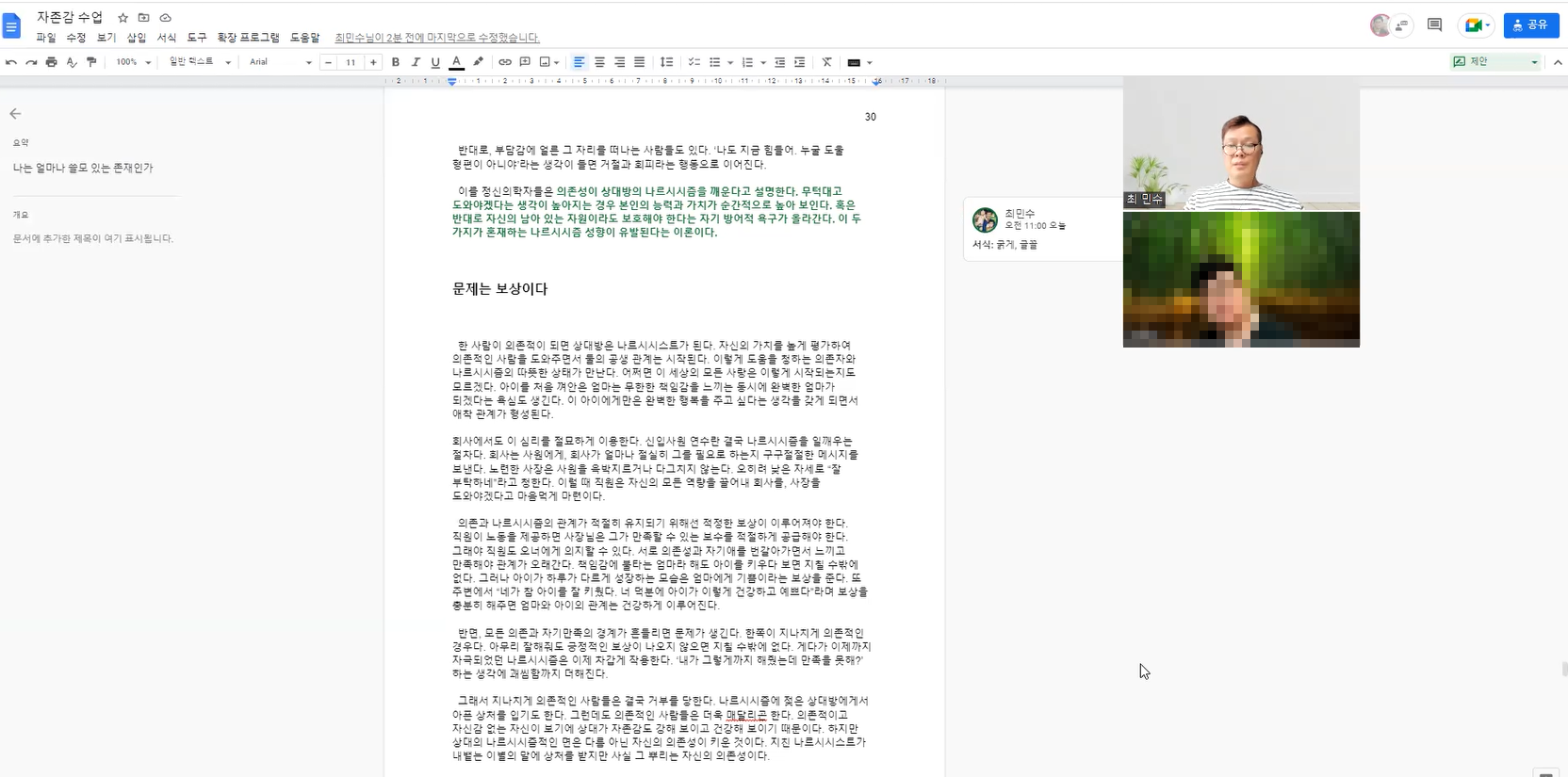Click the document title 자존감 수업
The image size is (1568, 777).
click(x=70, y=18)
